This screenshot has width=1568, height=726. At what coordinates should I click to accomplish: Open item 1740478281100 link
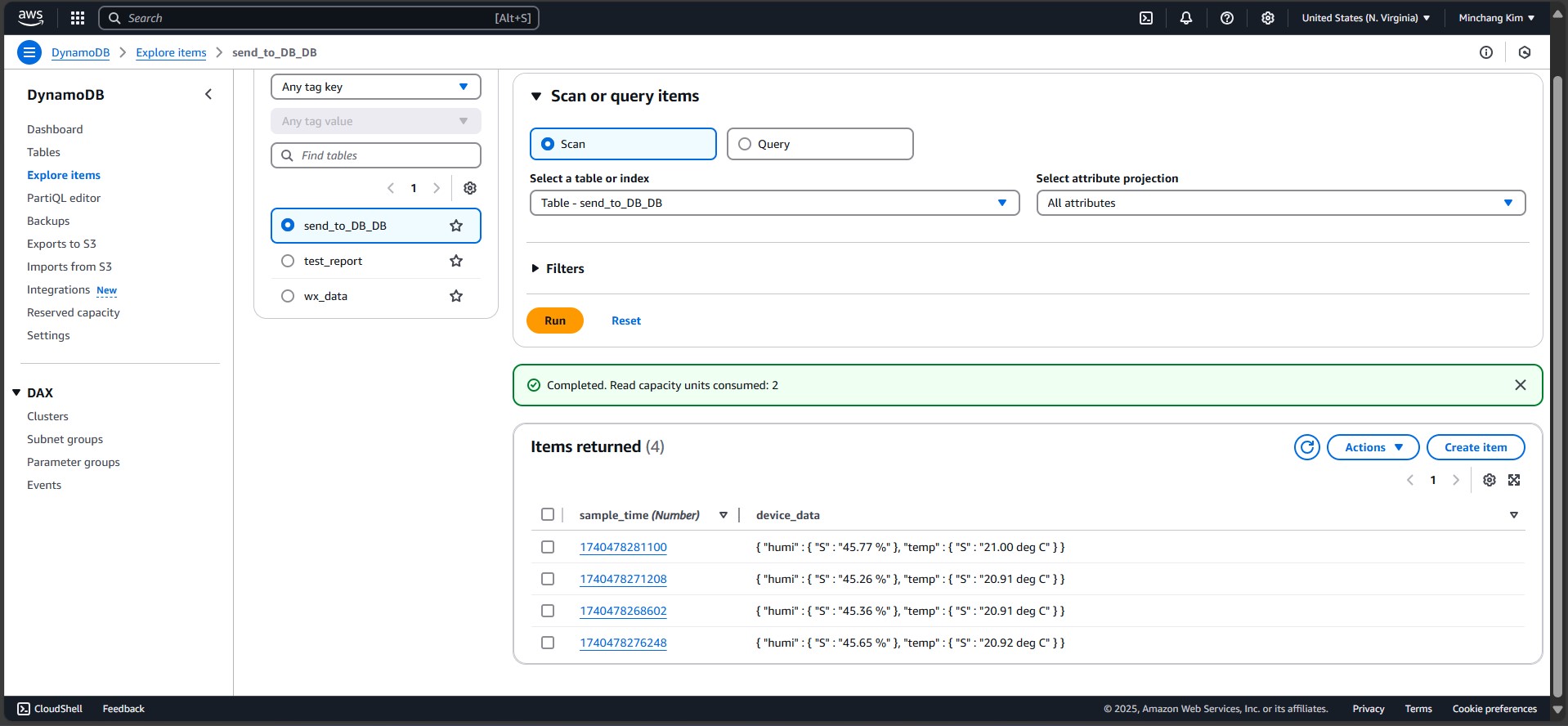coord(623,547)
